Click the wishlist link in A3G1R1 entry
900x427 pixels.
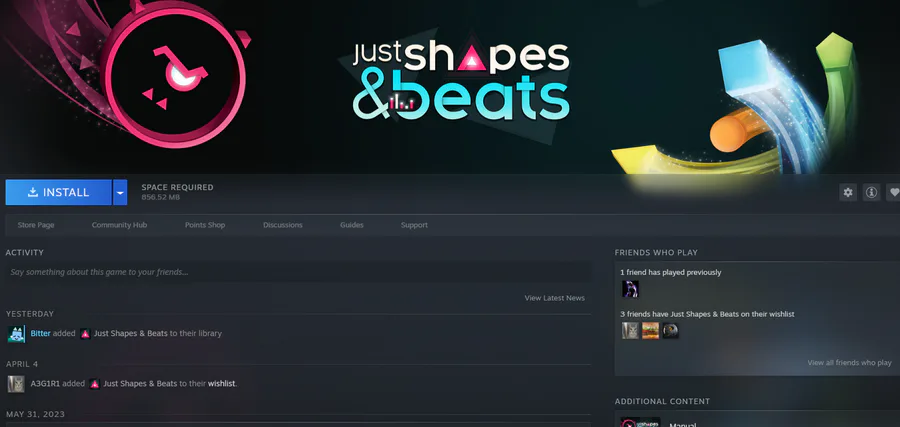pos(222,383)
